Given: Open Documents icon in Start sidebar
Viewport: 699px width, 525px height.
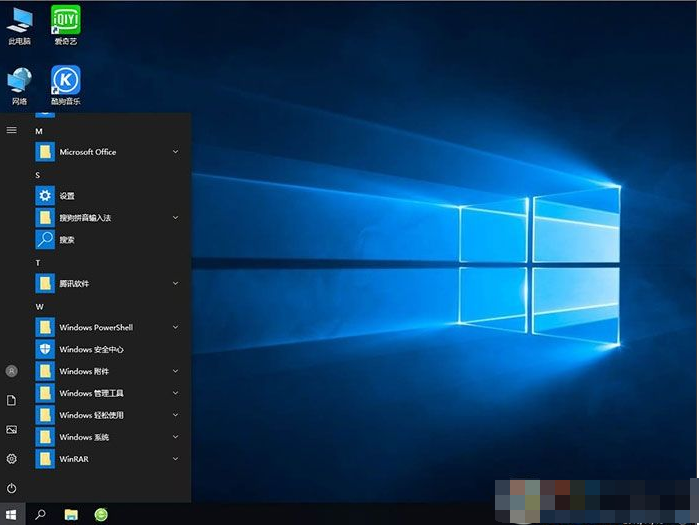Looking at the screenshot, I should 12,400.
